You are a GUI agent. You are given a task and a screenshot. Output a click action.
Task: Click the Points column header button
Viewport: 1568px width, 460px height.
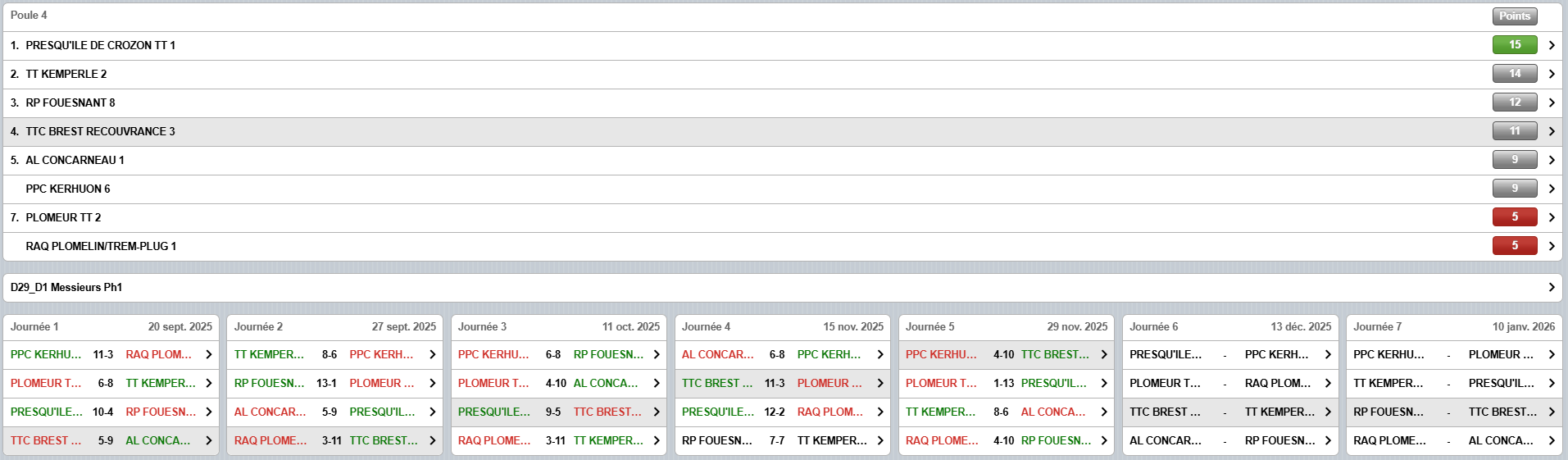point(1514,16)
